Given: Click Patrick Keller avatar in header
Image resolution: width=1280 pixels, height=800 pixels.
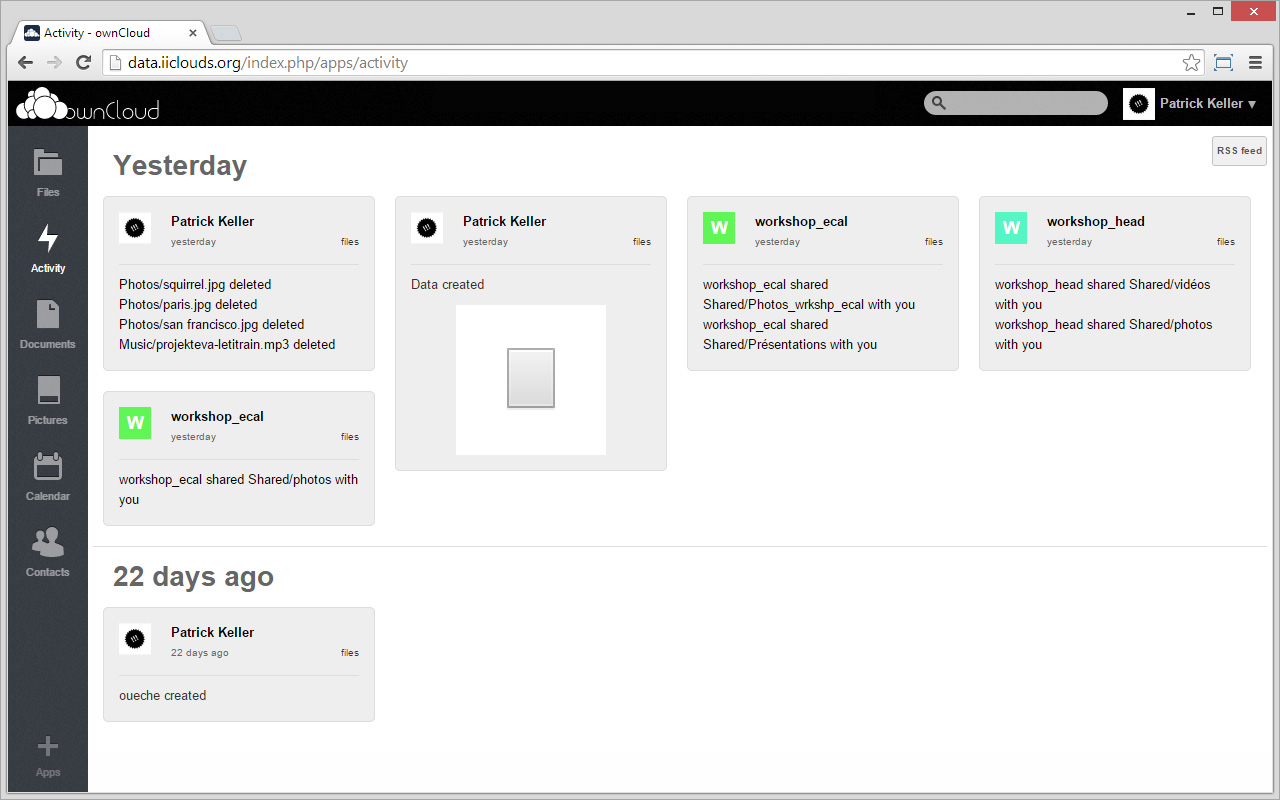Looking at the screenshot, I should pyautogui.click(x=1139, y=104).
